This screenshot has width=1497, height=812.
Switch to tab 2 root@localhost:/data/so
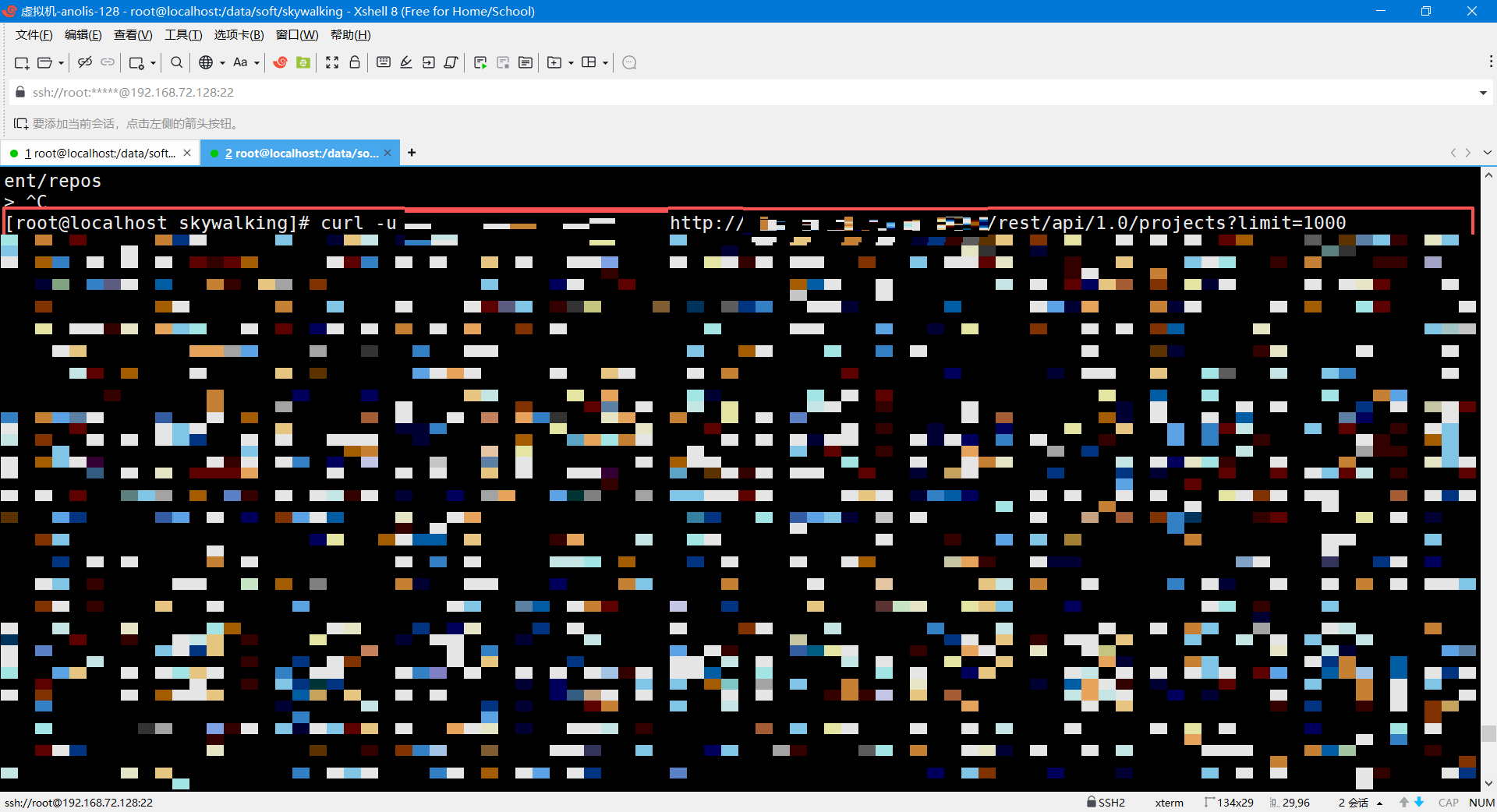click(x=301, y=153)
